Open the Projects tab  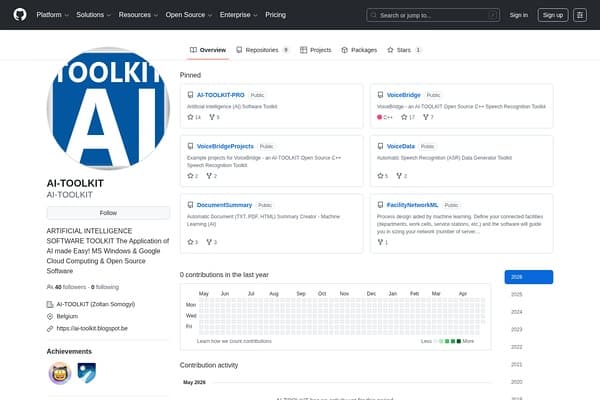315,50
